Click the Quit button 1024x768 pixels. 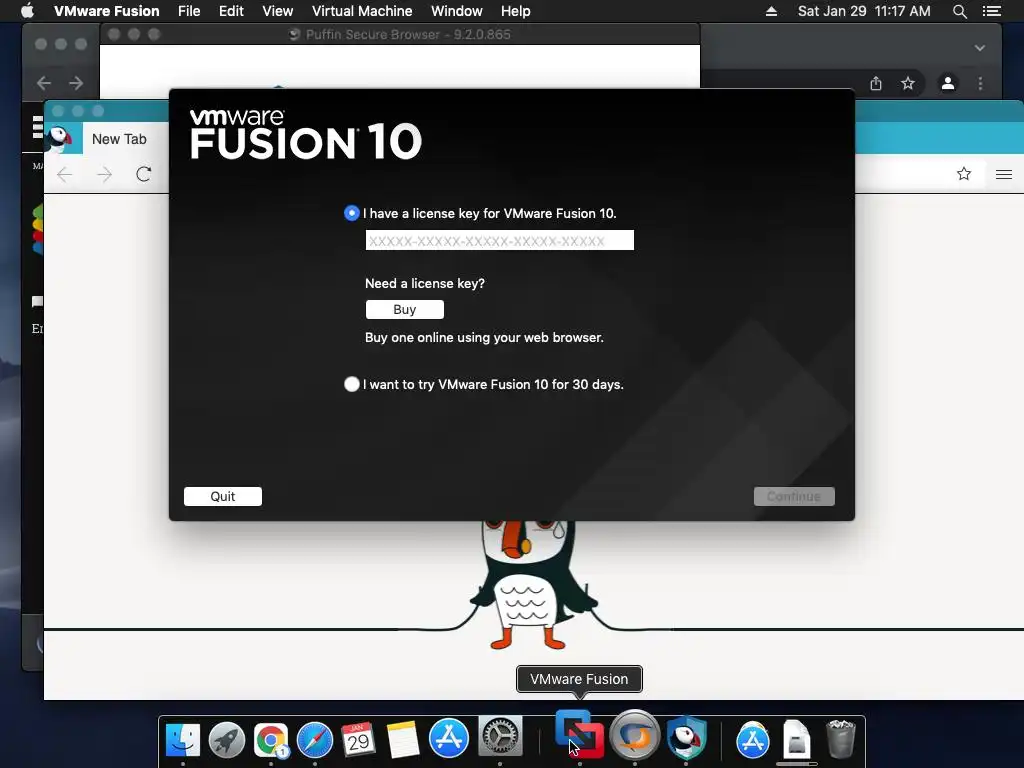(223, 496)
